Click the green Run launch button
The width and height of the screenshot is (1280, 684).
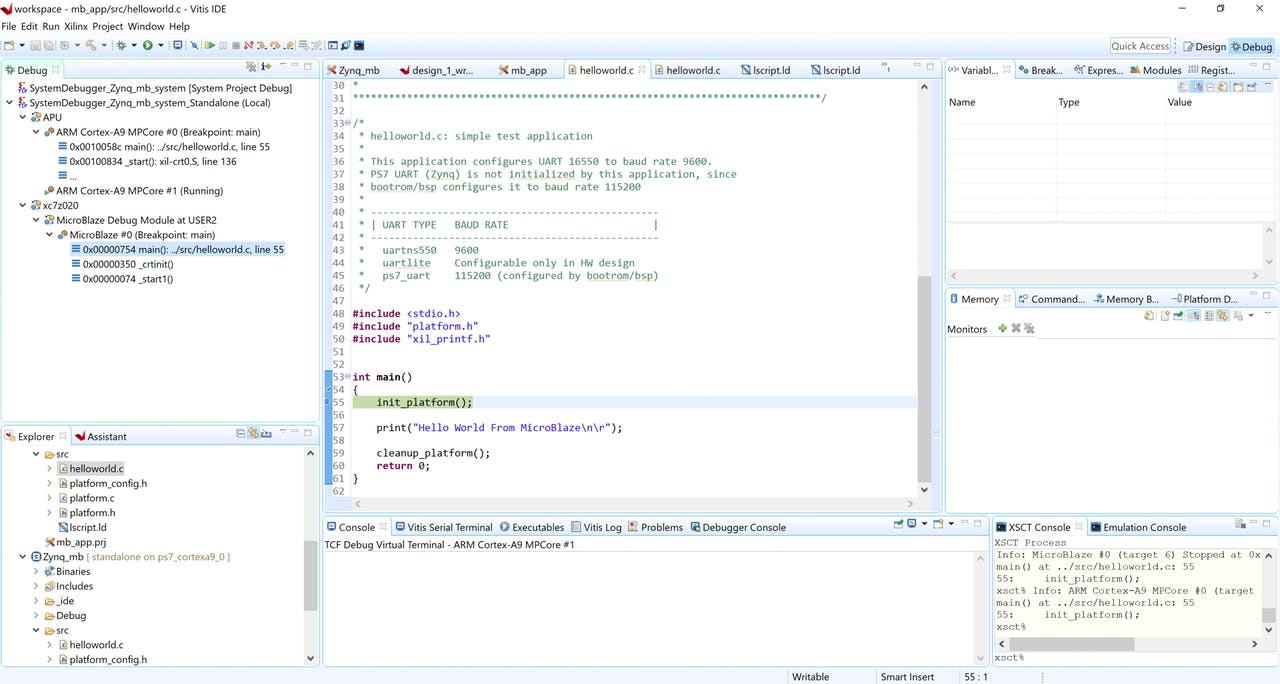147,46
